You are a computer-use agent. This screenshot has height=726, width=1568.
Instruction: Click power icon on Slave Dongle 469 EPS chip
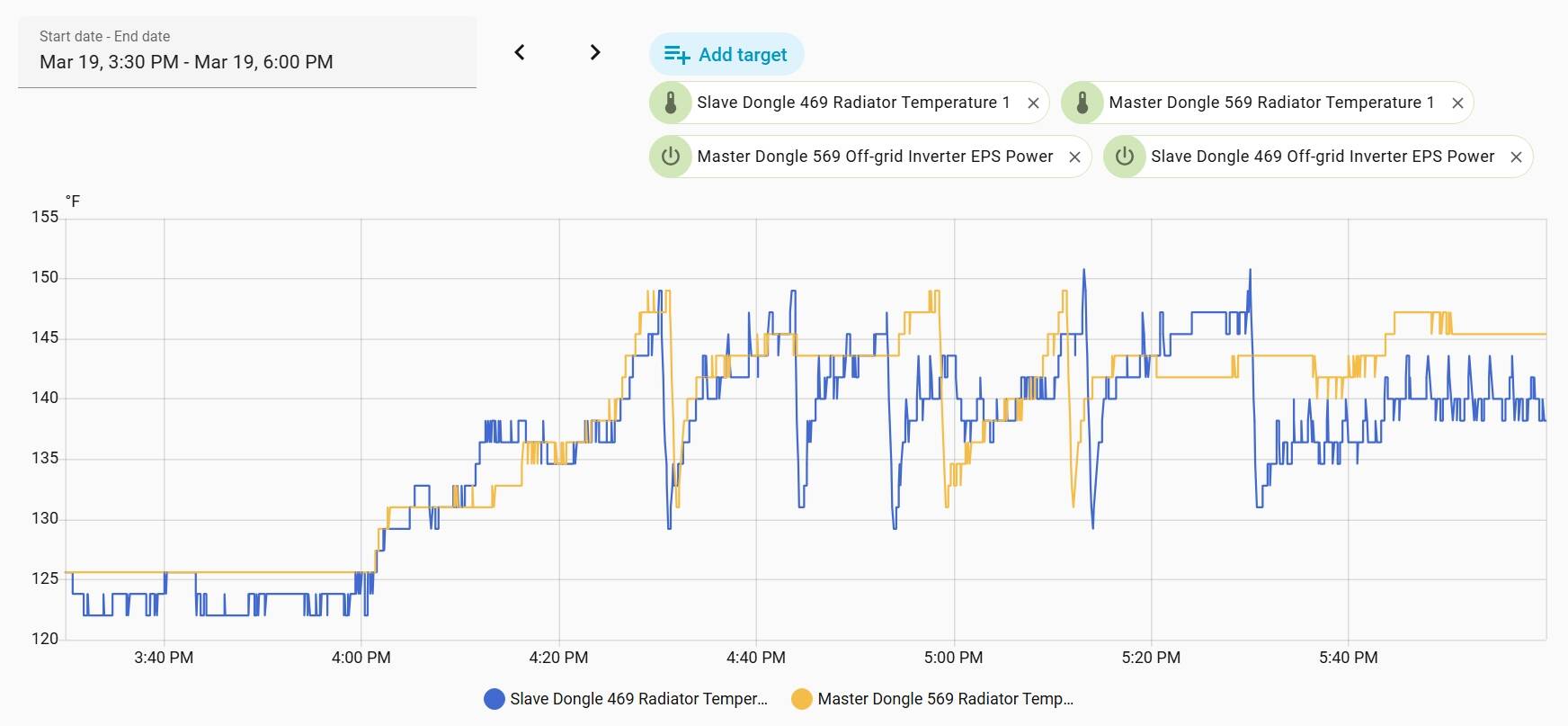1125,157
